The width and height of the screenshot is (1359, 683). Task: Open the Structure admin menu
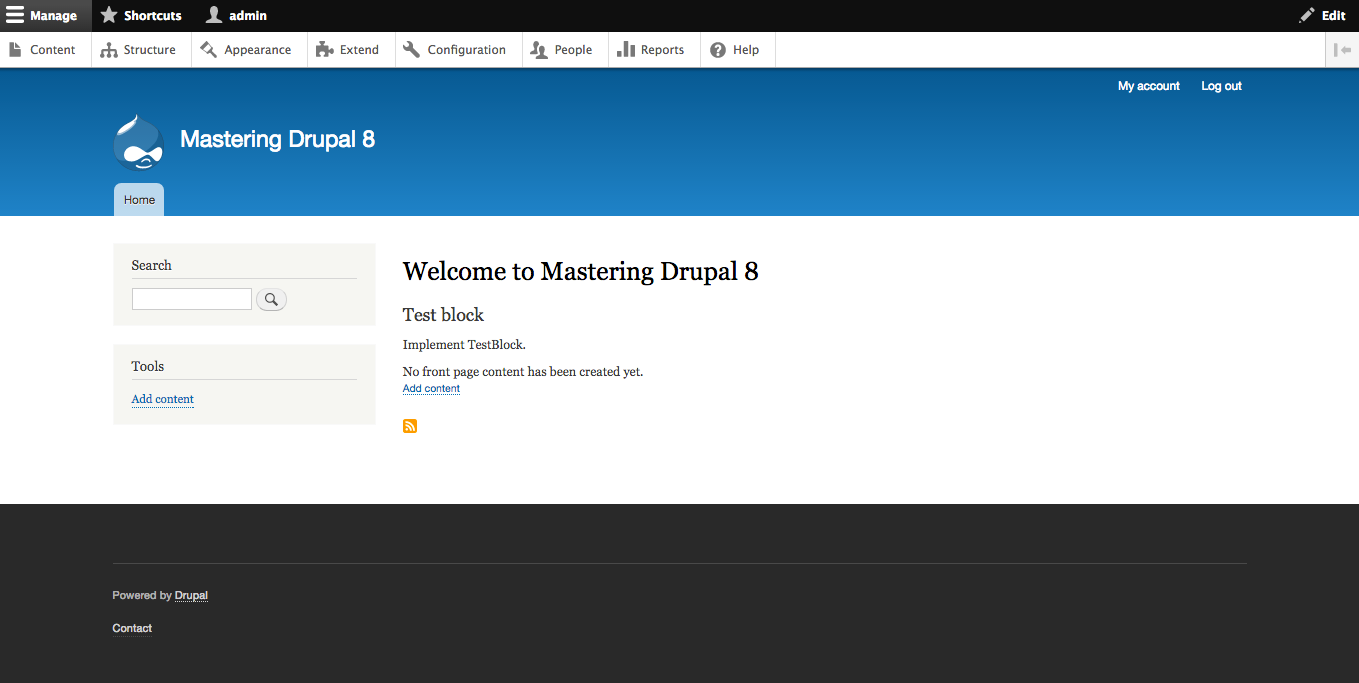point(139,50)
